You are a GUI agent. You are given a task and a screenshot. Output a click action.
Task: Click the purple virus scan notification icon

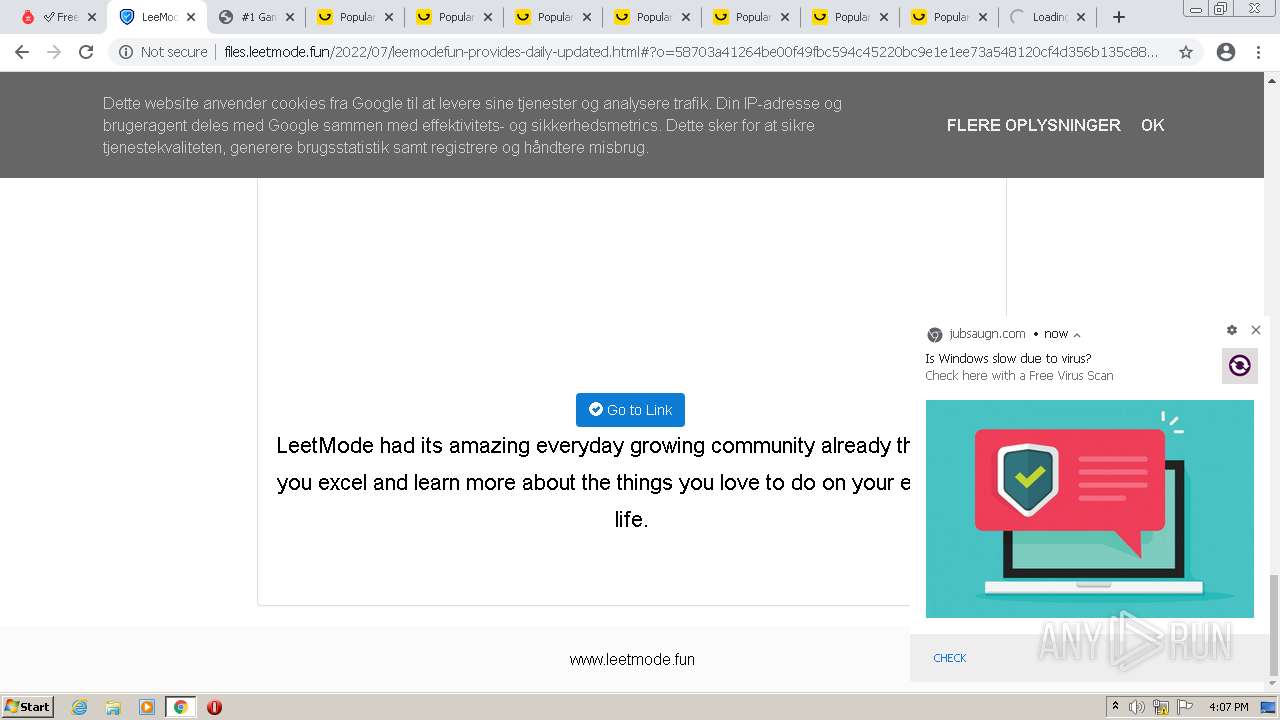[x=1240, y=366]
